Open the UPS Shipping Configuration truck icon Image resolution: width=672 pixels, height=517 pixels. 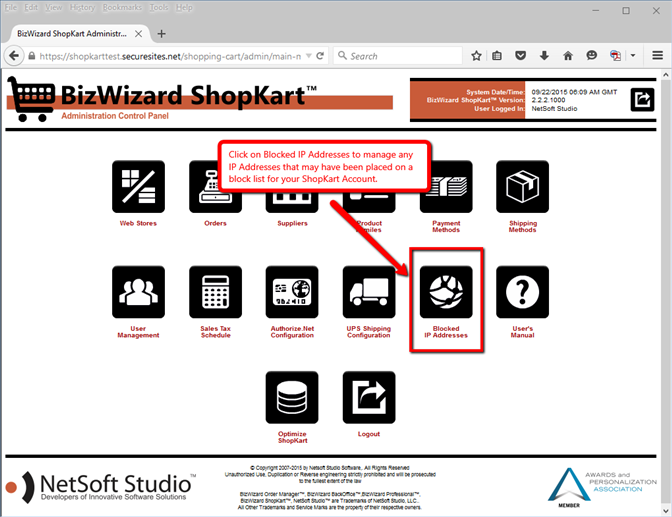(369, 292)
